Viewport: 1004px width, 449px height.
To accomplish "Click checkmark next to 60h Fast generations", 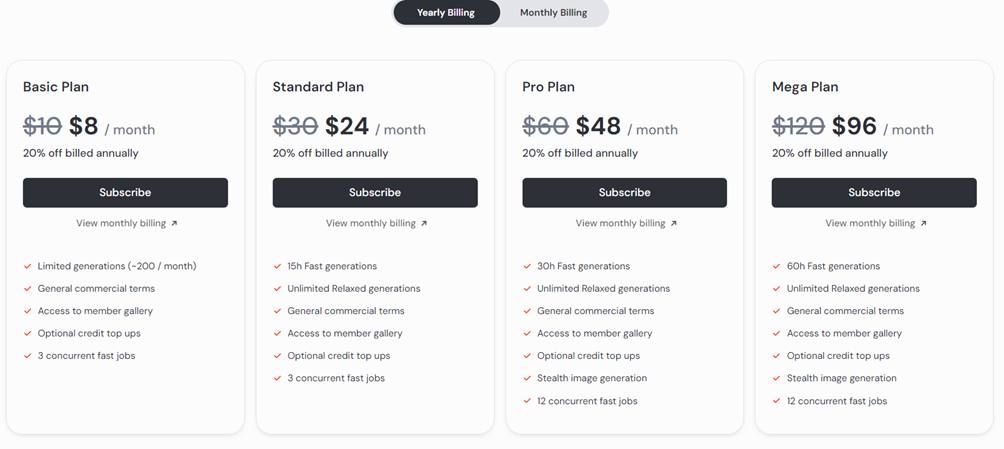I will click(777, 266).
